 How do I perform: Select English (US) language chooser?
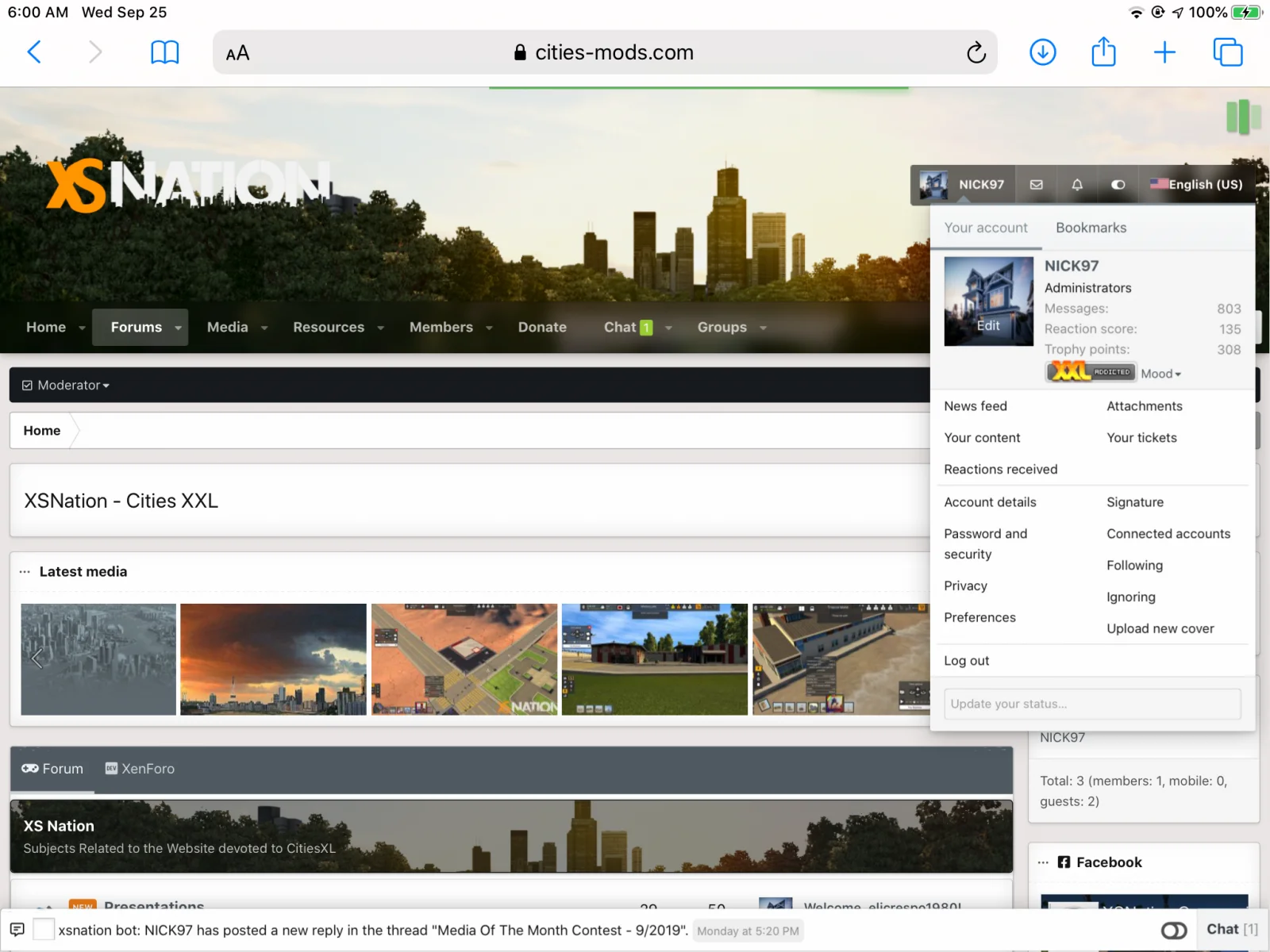coord(1197,184)
